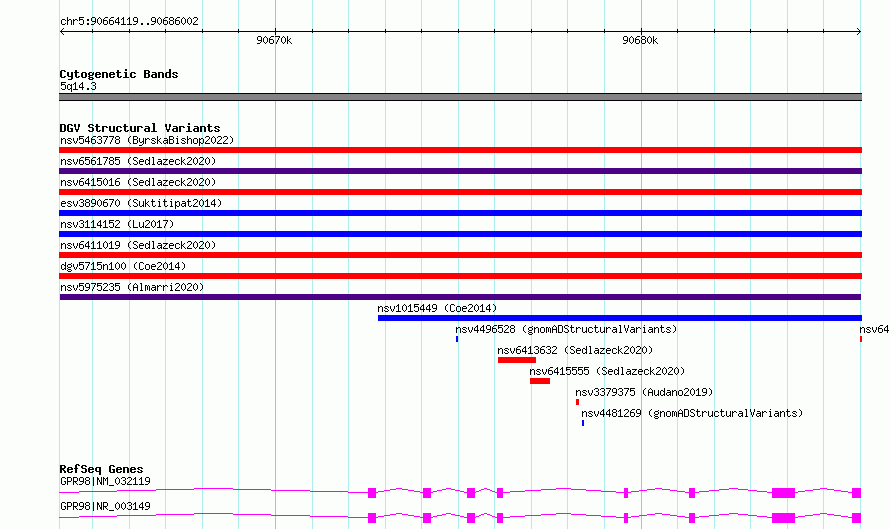Click the 90680k ruler tick label
This screenshot has width=890, height=529.
[x=640, y=40]
